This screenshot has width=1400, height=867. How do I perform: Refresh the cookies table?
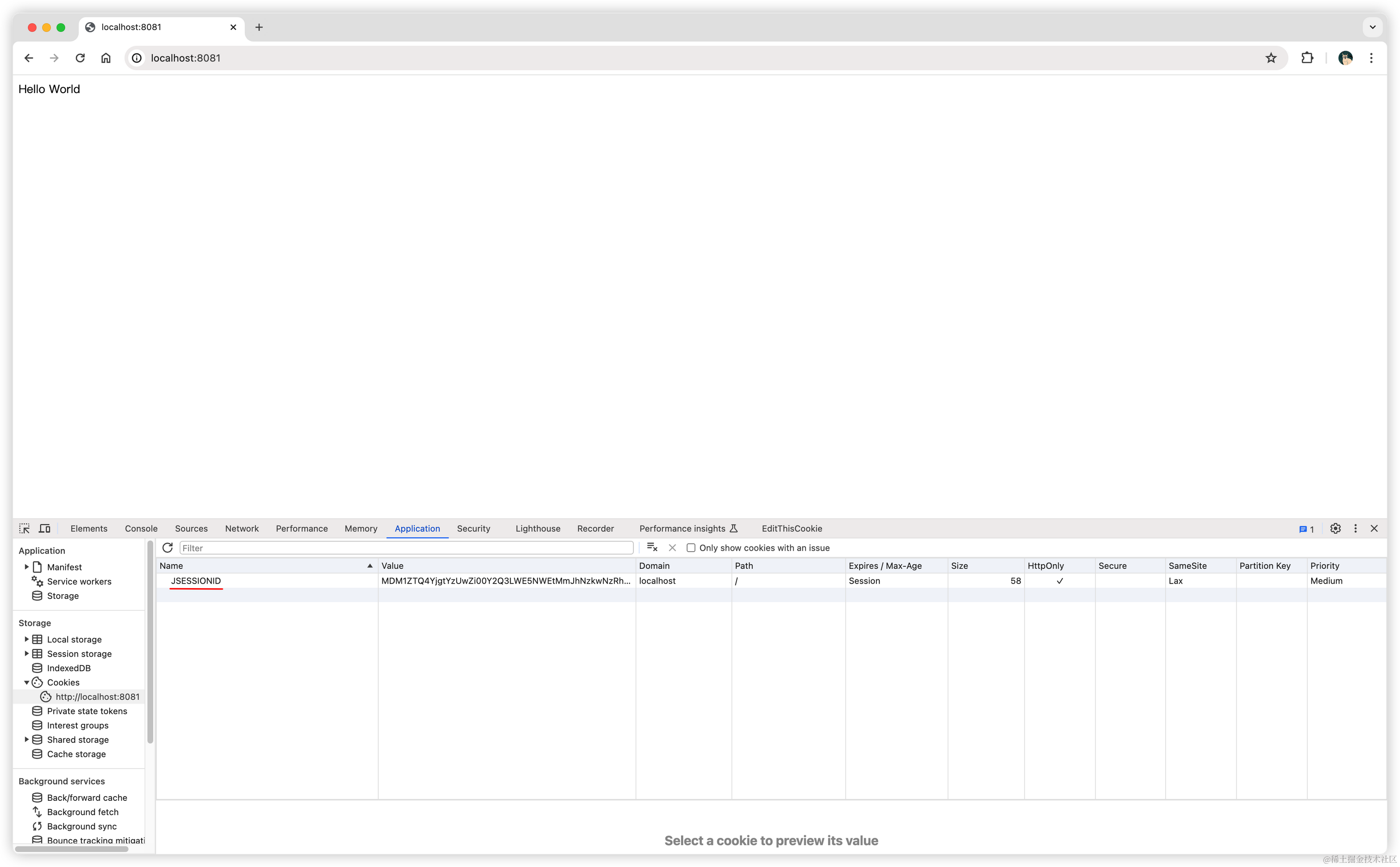(167, 547)
